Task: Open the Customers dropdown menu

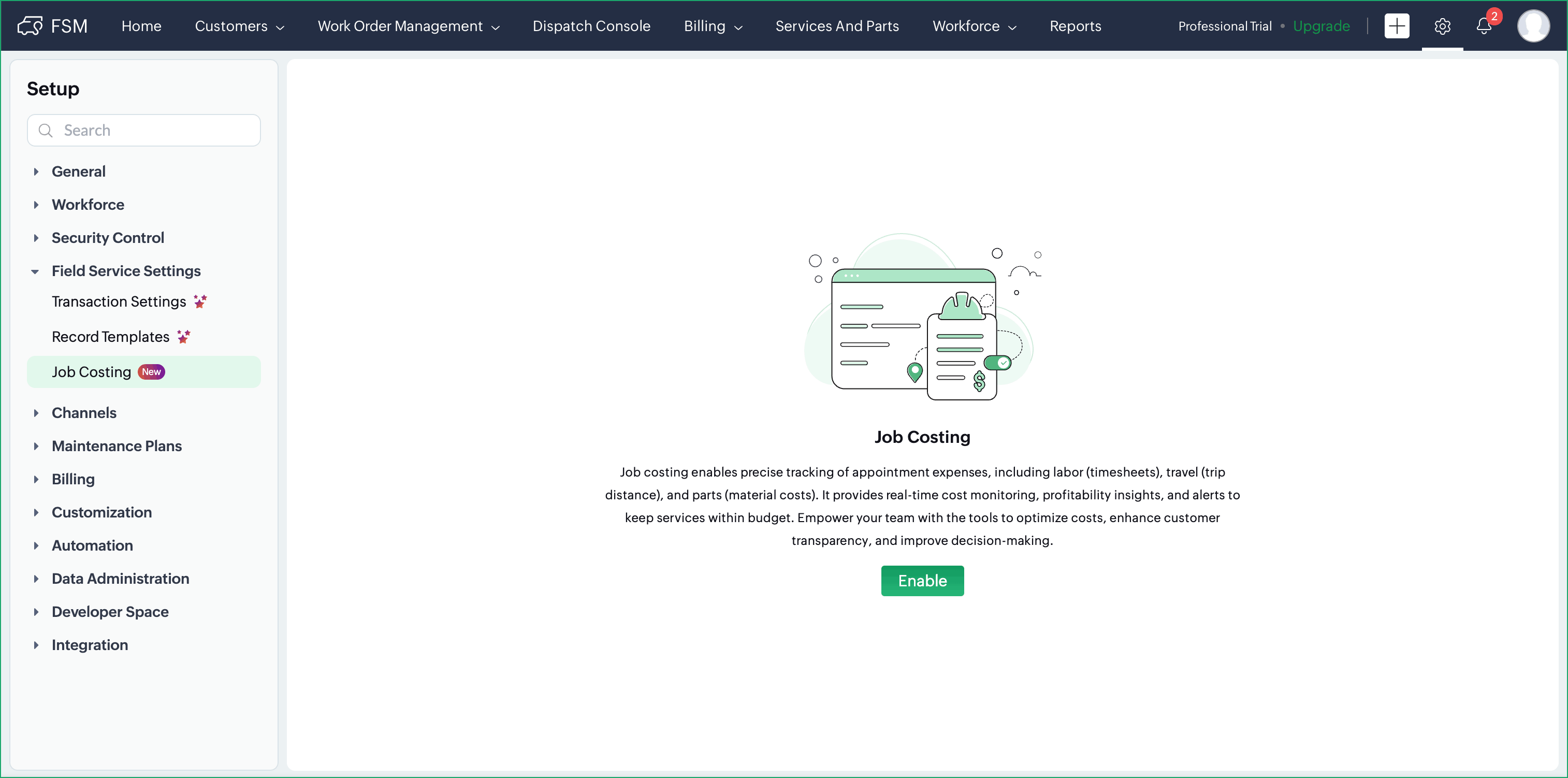Action: [239, 26]
